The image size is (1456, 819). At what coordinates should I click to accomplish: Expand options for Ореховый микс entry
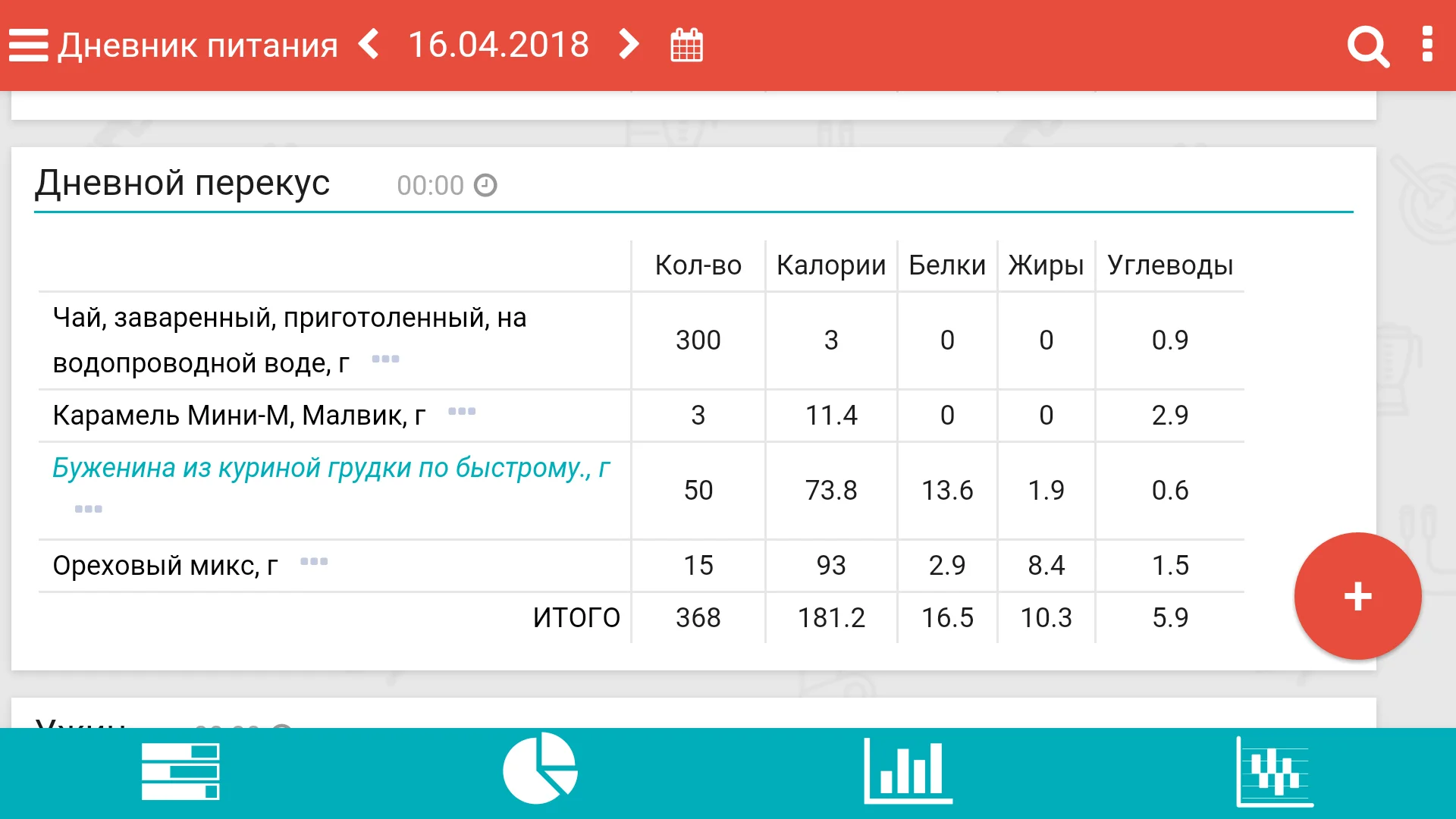click(313, 562)
